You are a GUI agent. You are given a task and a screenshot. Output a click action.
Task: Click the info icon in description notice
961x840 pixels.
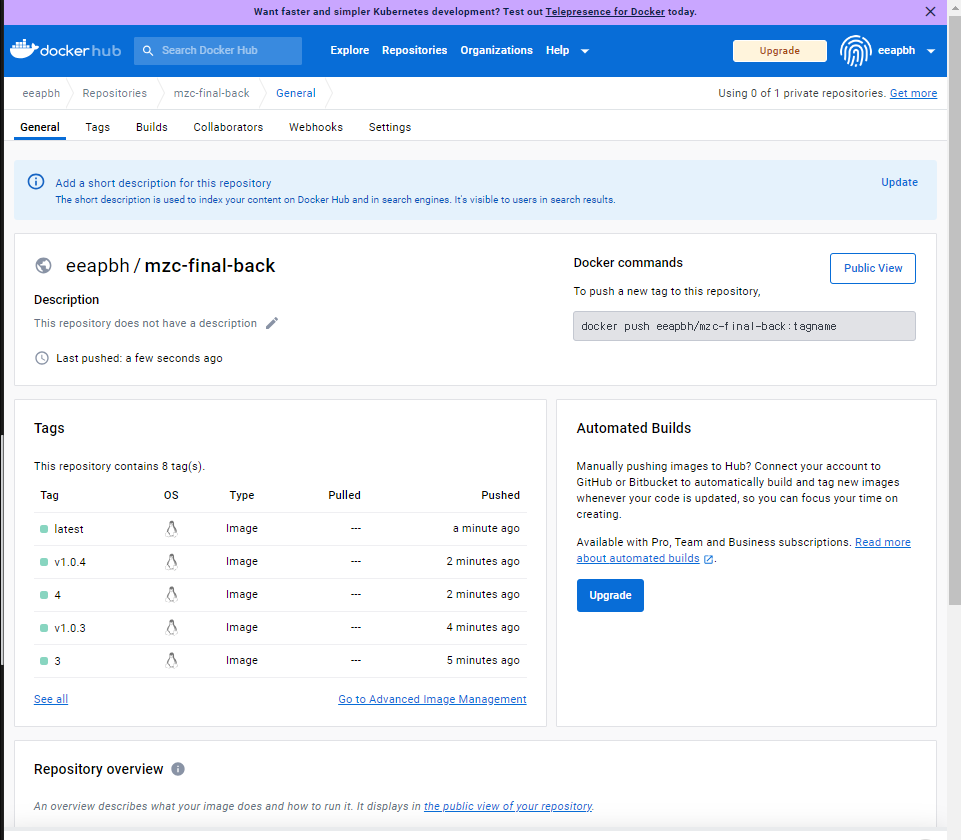coord(36,182)
